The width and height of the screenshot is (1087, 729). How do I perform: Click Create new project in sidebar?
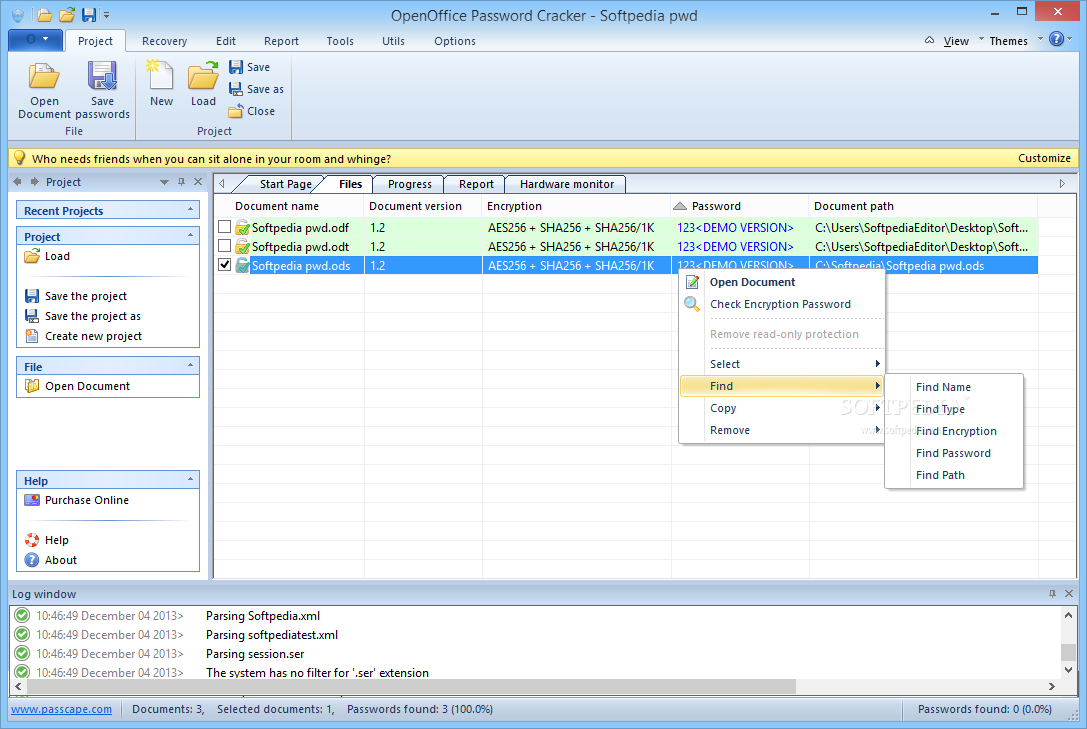83,336
